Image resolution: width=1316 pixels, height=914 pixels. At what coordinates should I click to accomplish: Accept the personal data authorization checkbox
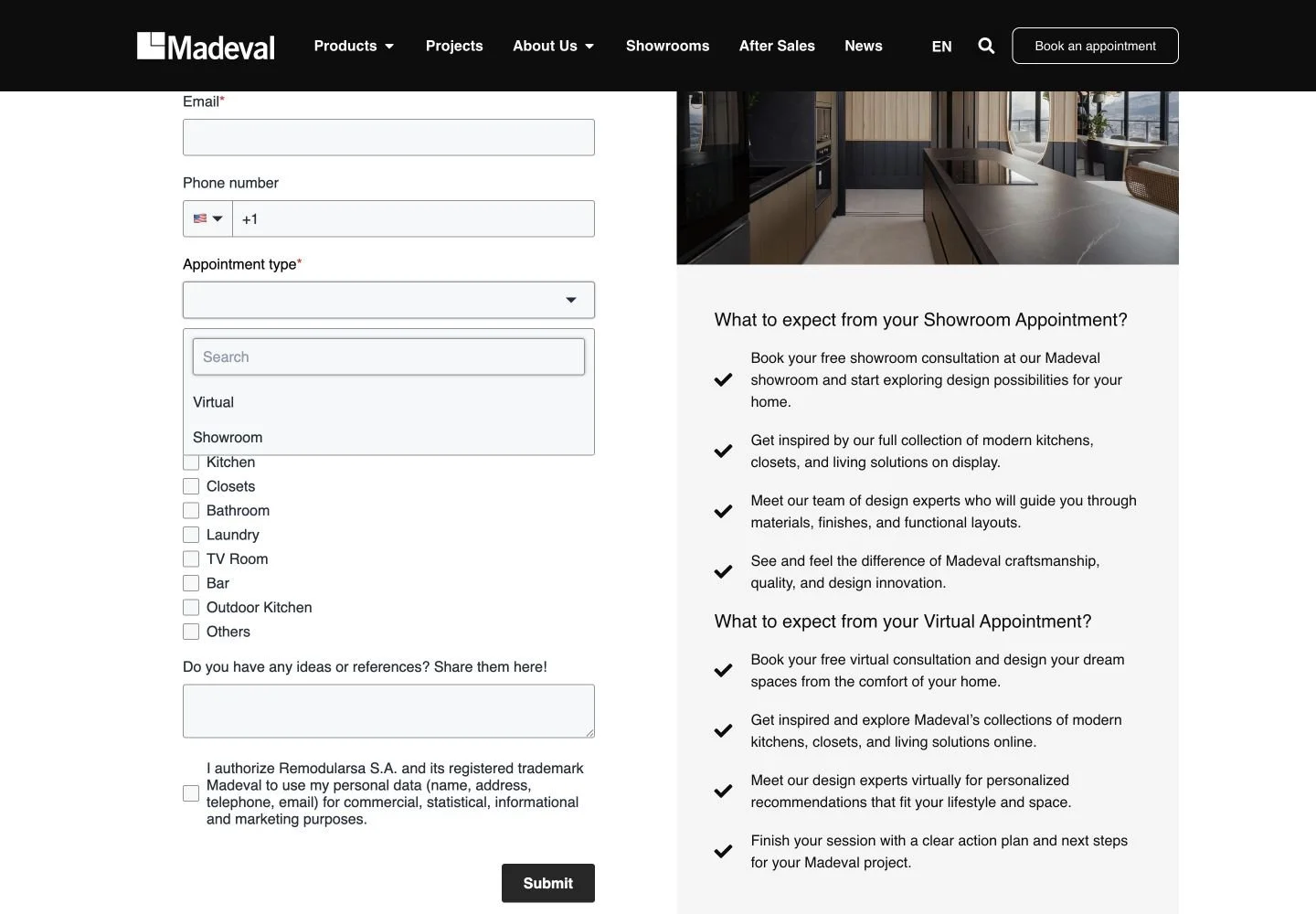pos(191,793)
